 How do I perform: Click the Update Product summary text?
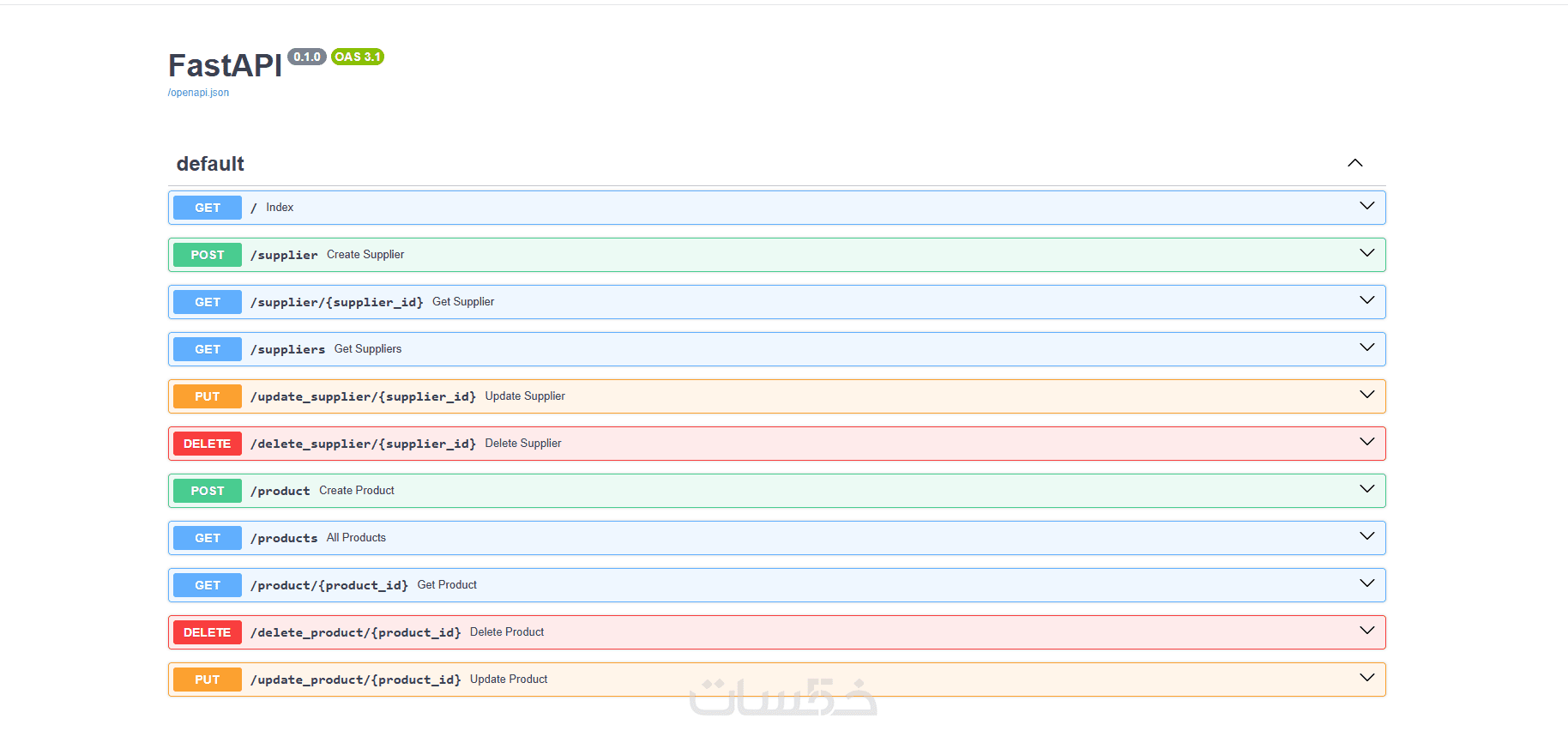pyautogui.click(x=509, y=680)
